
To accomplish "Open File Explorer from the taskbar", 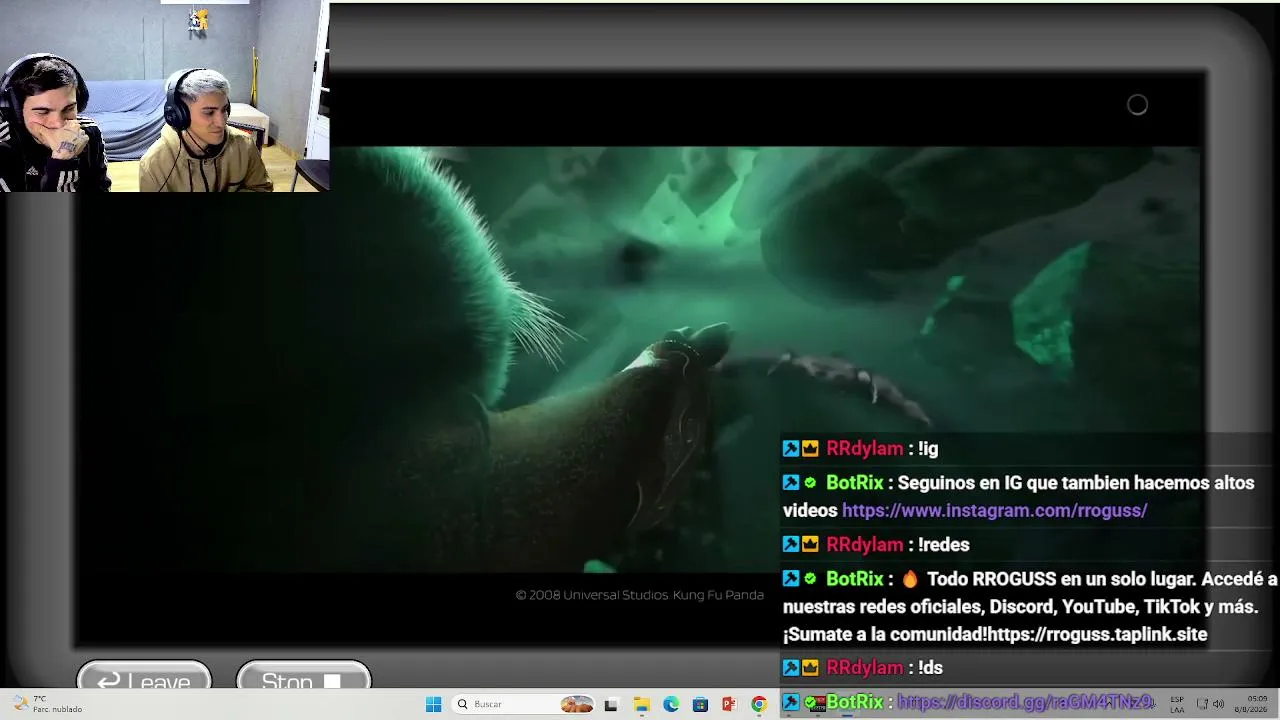I will point(641,704).
